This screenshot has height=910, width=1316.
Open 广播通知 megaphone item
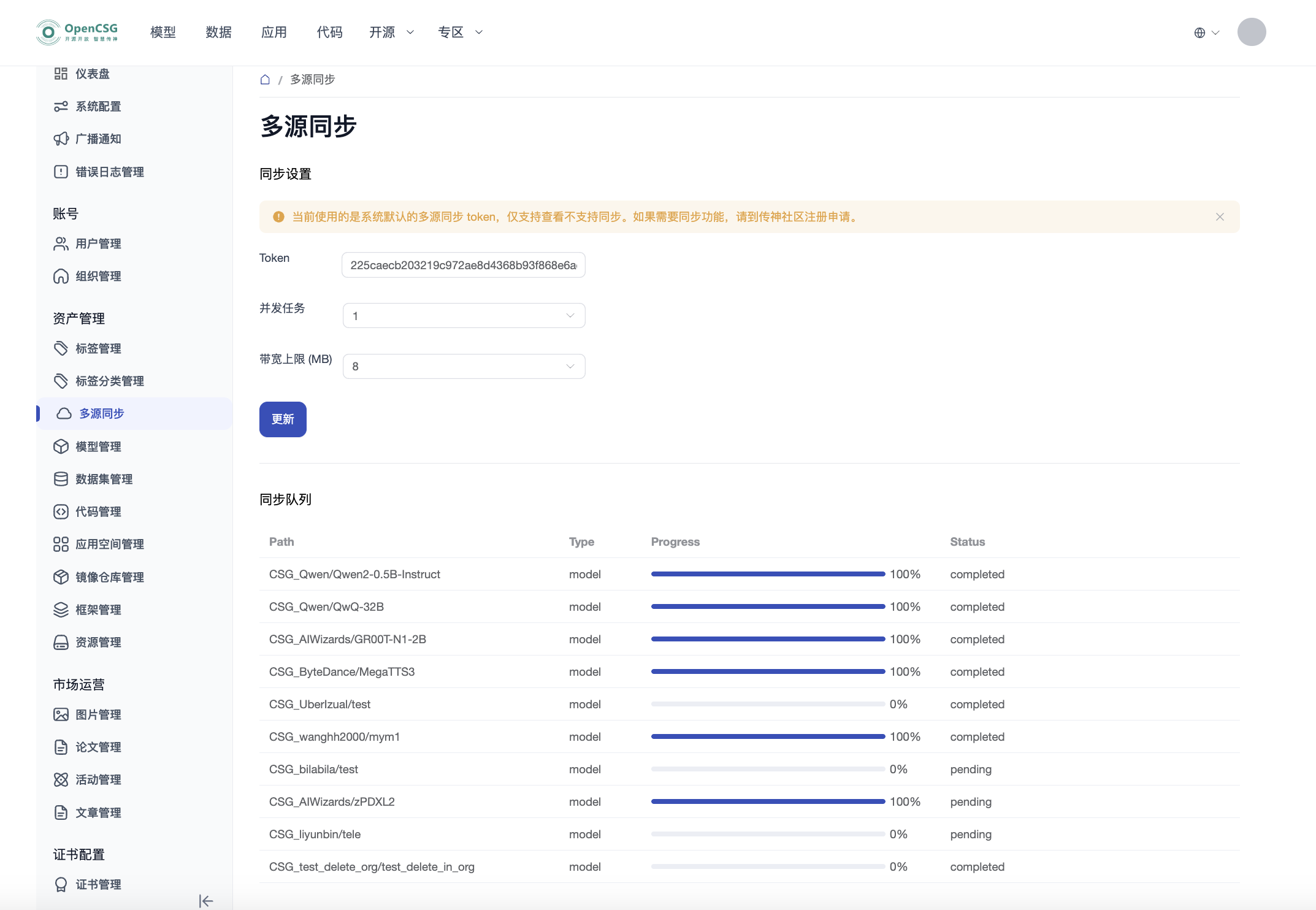tap(98, 139)
